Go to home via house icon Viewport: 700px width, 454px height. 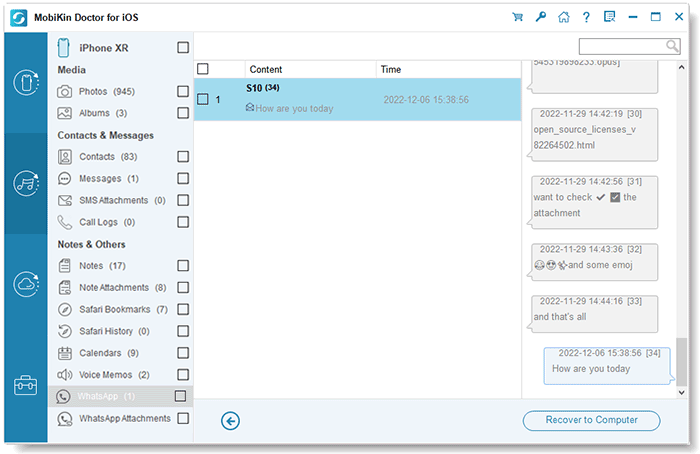click(x=564, y=17)
